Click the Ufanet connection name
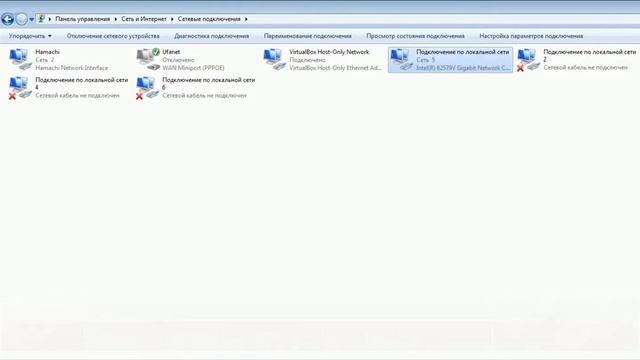 pyautogui.click(x=171, y=52)
